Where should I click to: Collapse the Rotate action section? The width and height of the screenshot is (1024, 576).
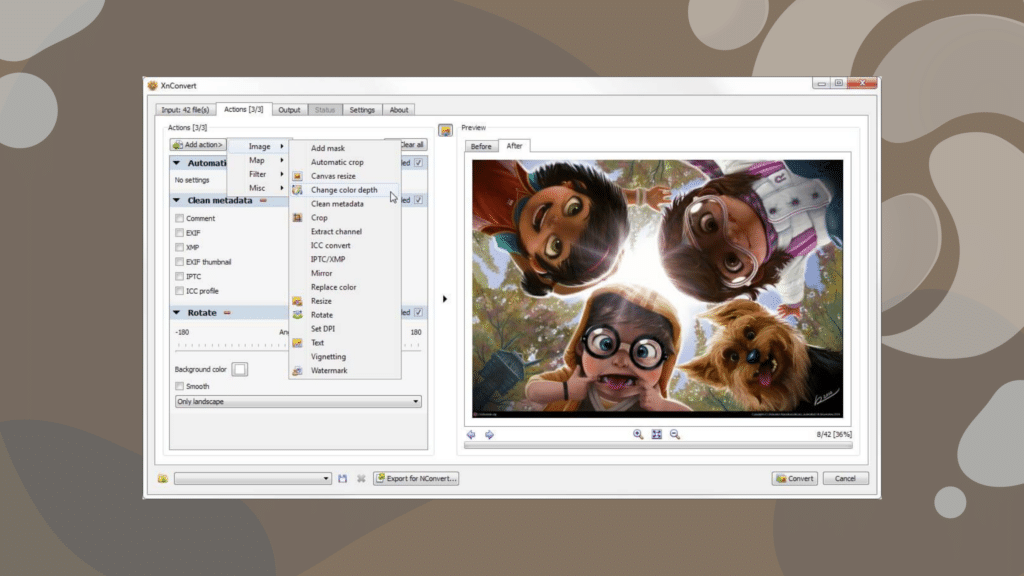177,313
